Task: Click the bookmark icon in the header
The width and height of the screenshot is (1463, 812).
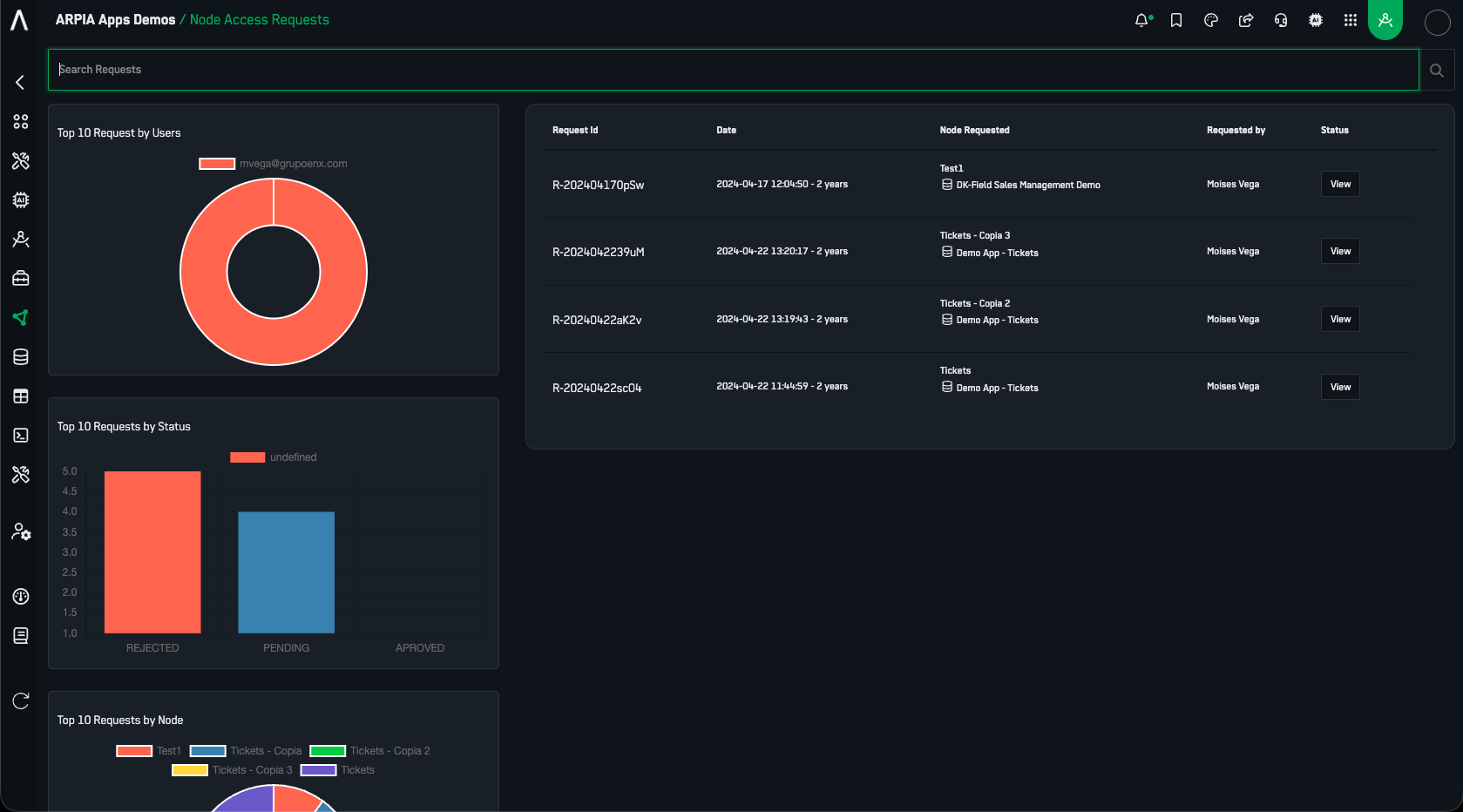Action: point(1176,20)
